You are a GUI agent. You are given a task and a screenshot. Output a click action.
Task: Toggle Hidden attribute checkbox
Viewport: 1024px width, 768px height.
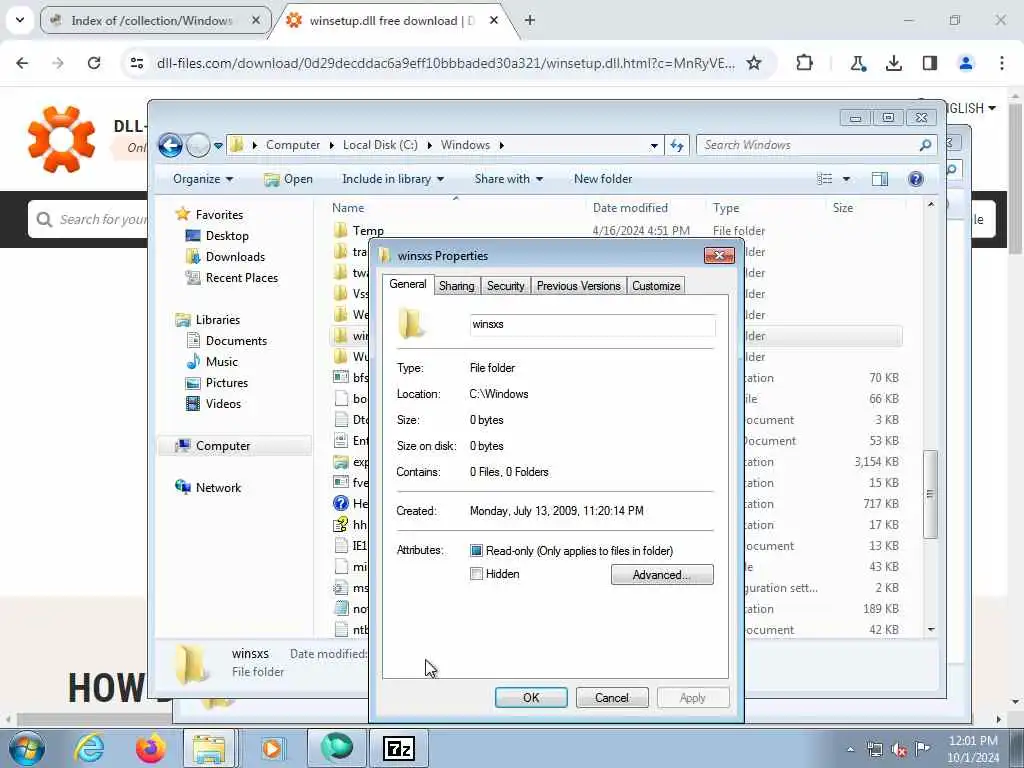coord(476,574)
